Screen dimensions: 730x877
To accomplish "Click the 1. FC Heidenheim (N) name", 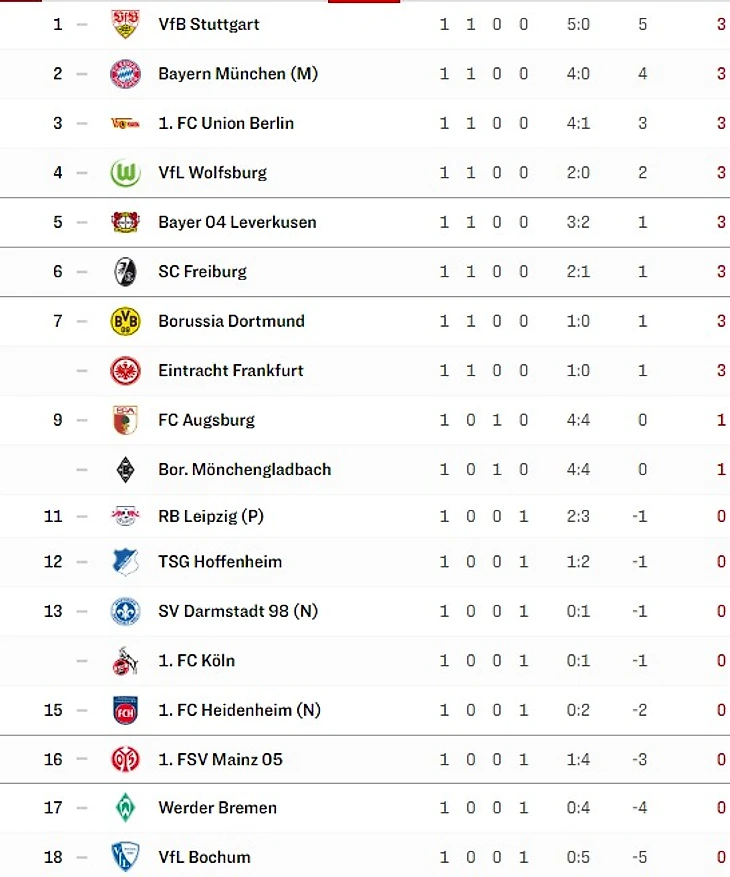I will click(x=239, y=710).
